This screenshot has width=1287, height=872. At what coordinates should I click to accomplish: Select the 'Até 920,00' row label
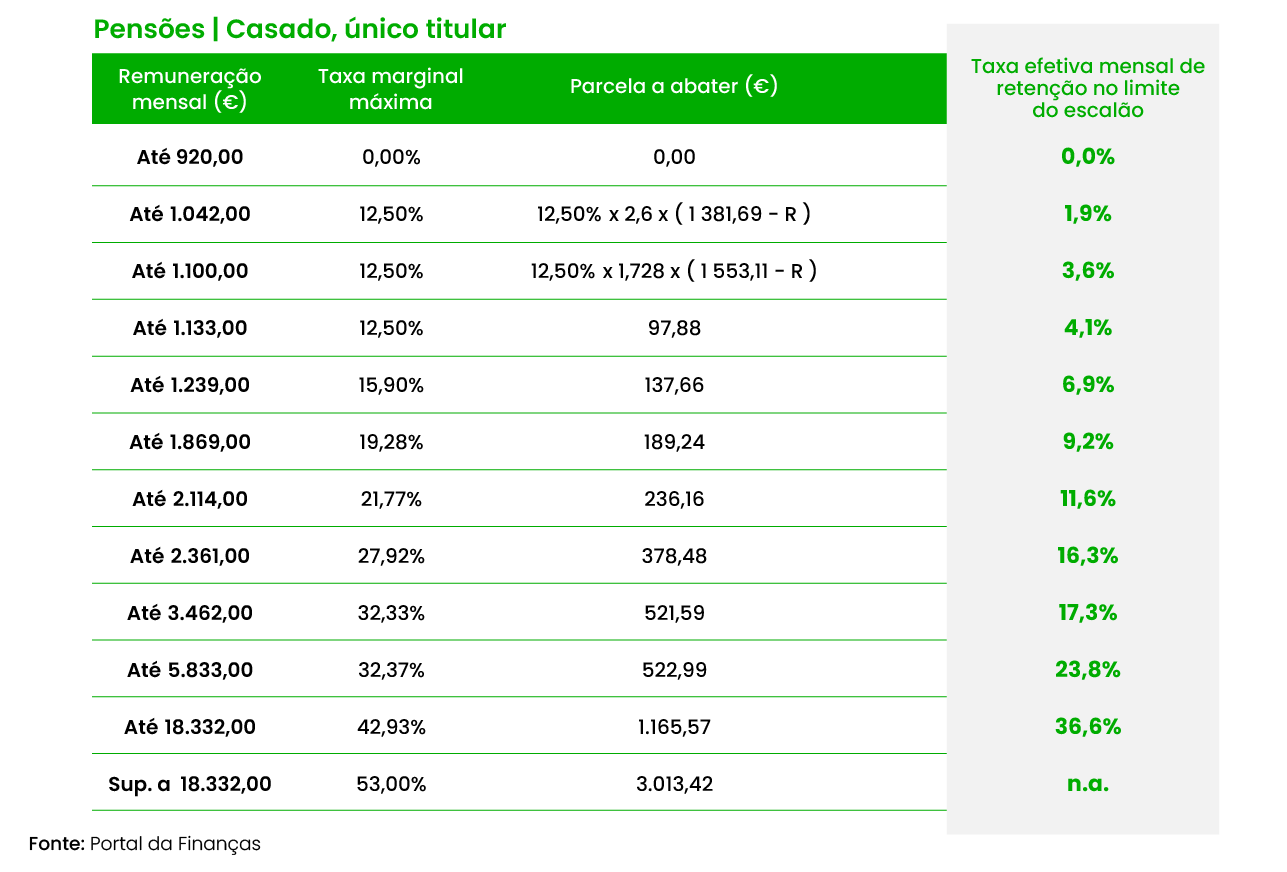pos(190,157)
